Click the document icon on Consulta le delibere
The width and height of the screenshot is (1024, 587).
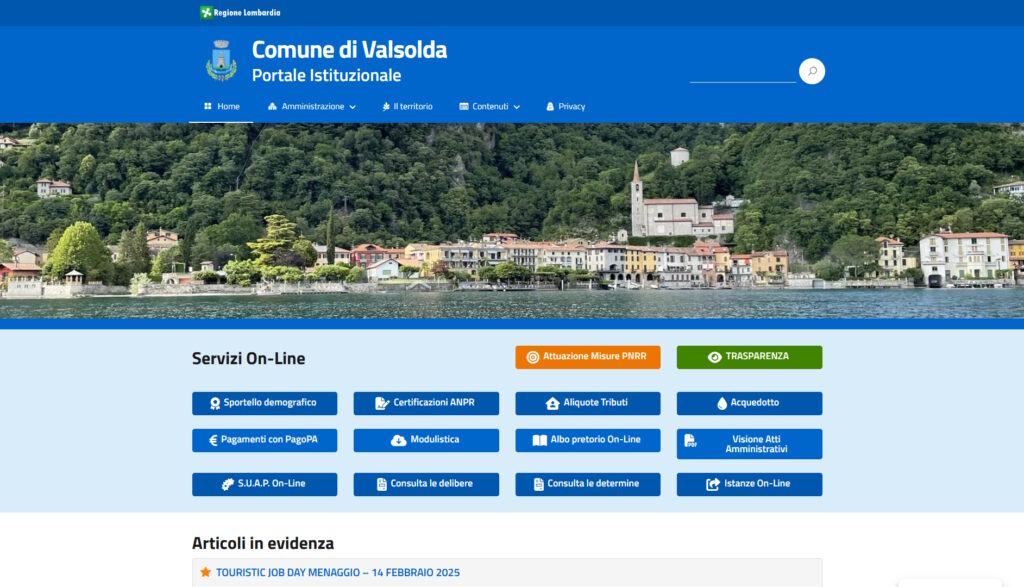382,484
